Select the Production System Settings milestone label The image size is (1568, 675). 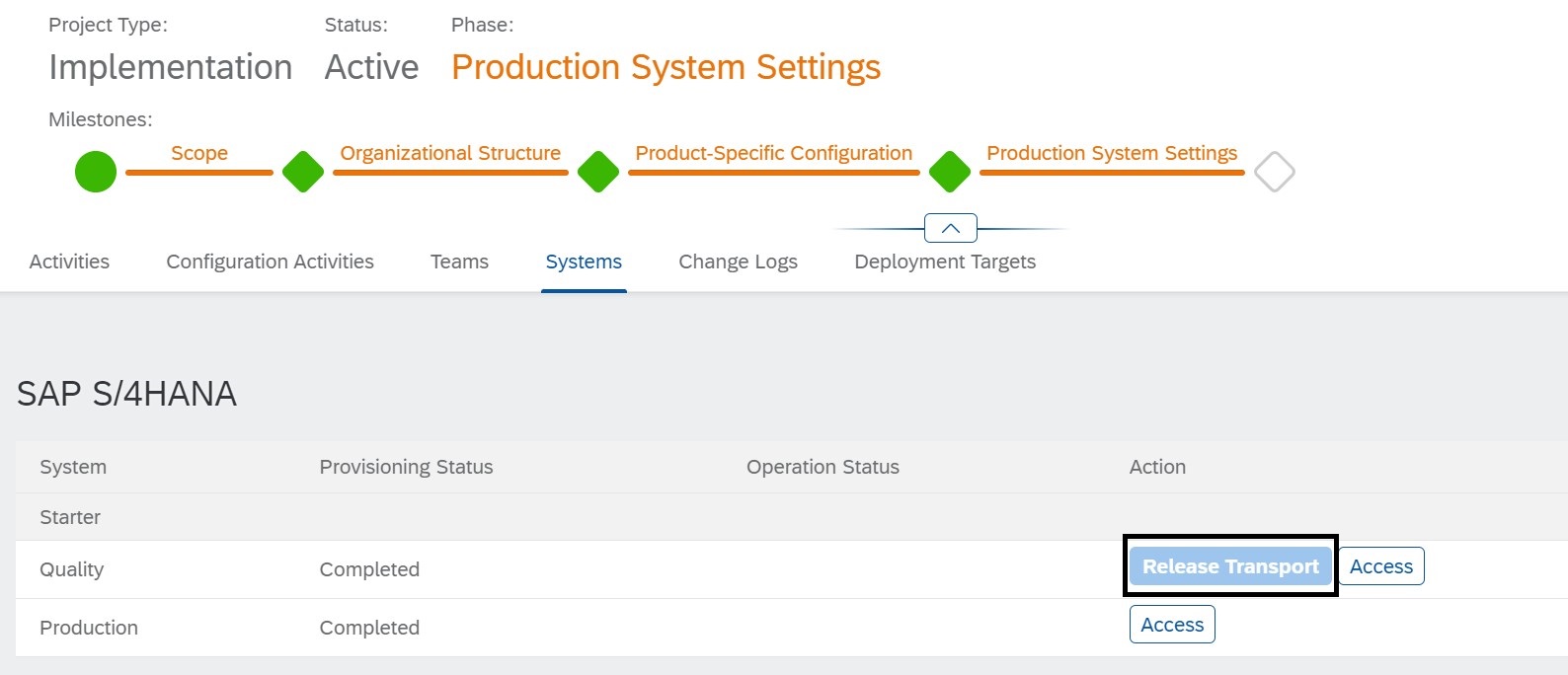(x=1112, y=153)
